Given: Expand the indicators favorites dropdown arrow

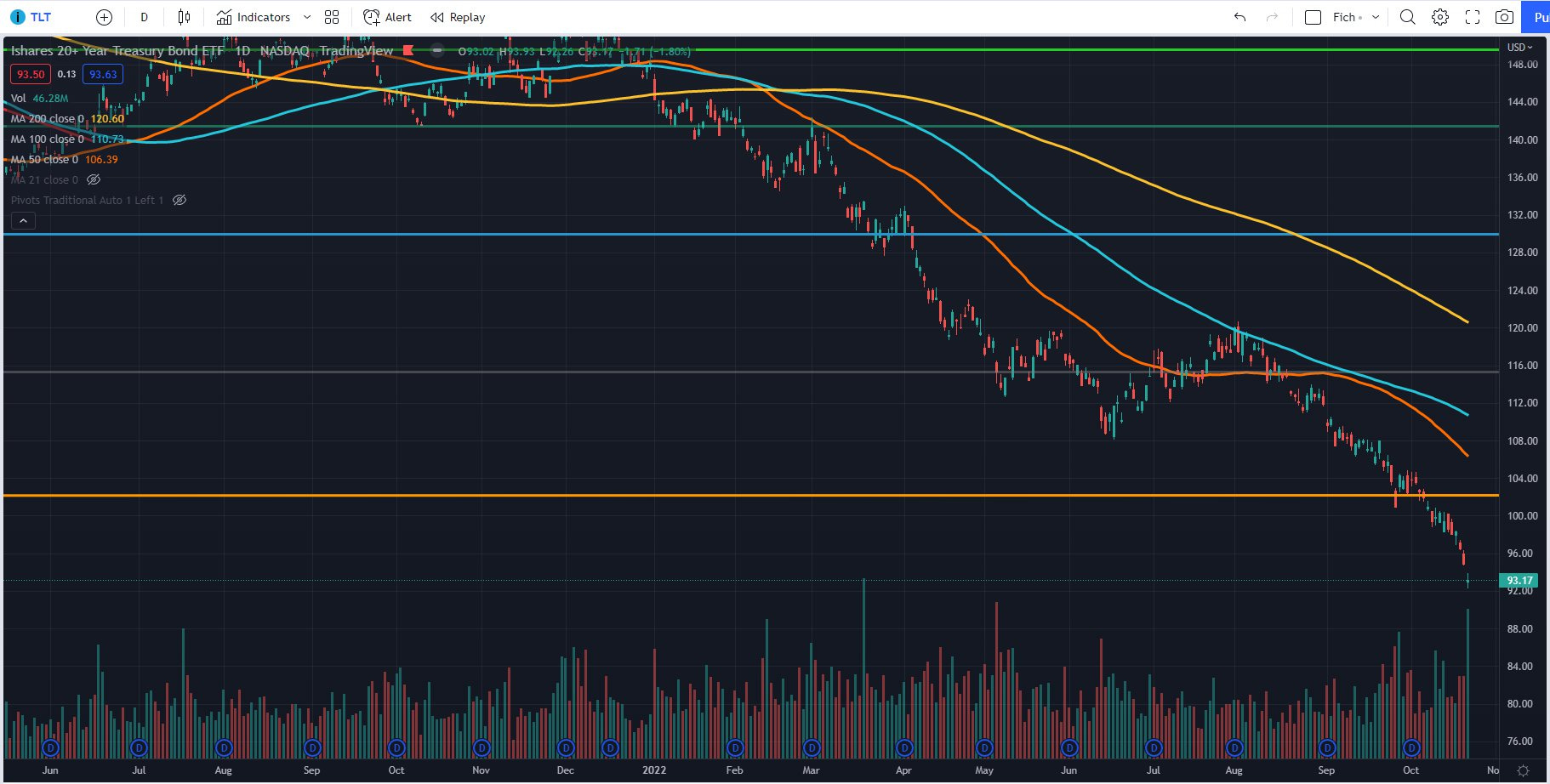Looking at the screenshot, I should click(x=307, y=17).
